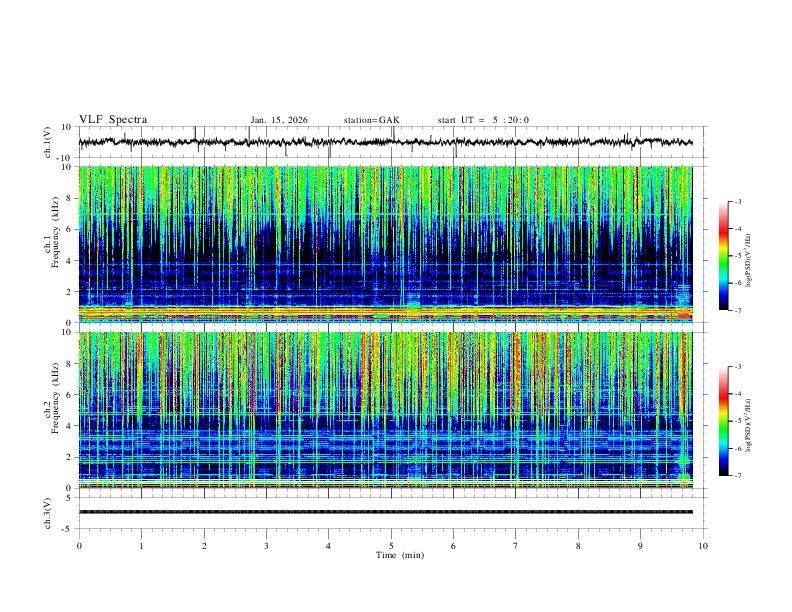792x612 pixels.
Task: Click the ch.2 color bar tick "-5"
Action: click(x=738, y=421)
